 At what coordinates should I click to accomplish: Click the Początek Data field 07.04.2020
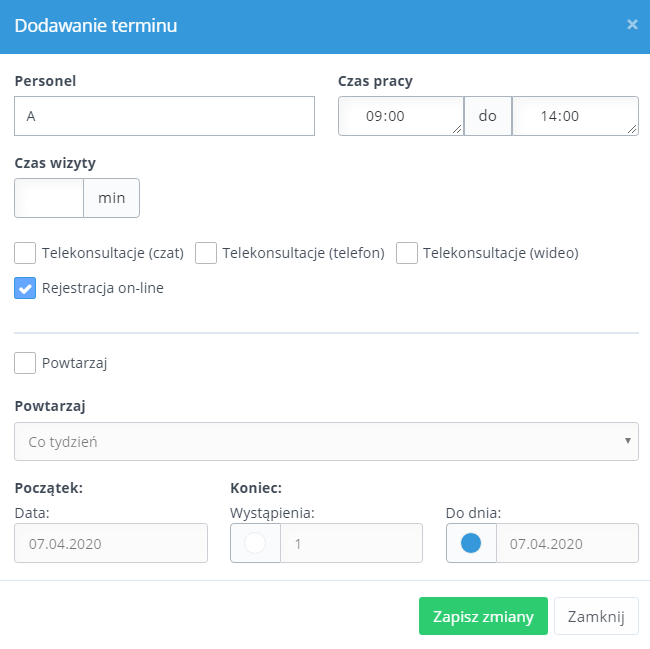point(111,543)
